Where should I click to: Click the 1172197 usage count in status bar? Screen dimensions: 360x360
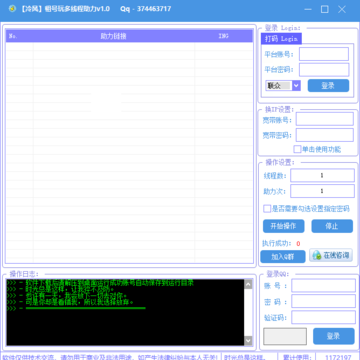click(338, 357)
